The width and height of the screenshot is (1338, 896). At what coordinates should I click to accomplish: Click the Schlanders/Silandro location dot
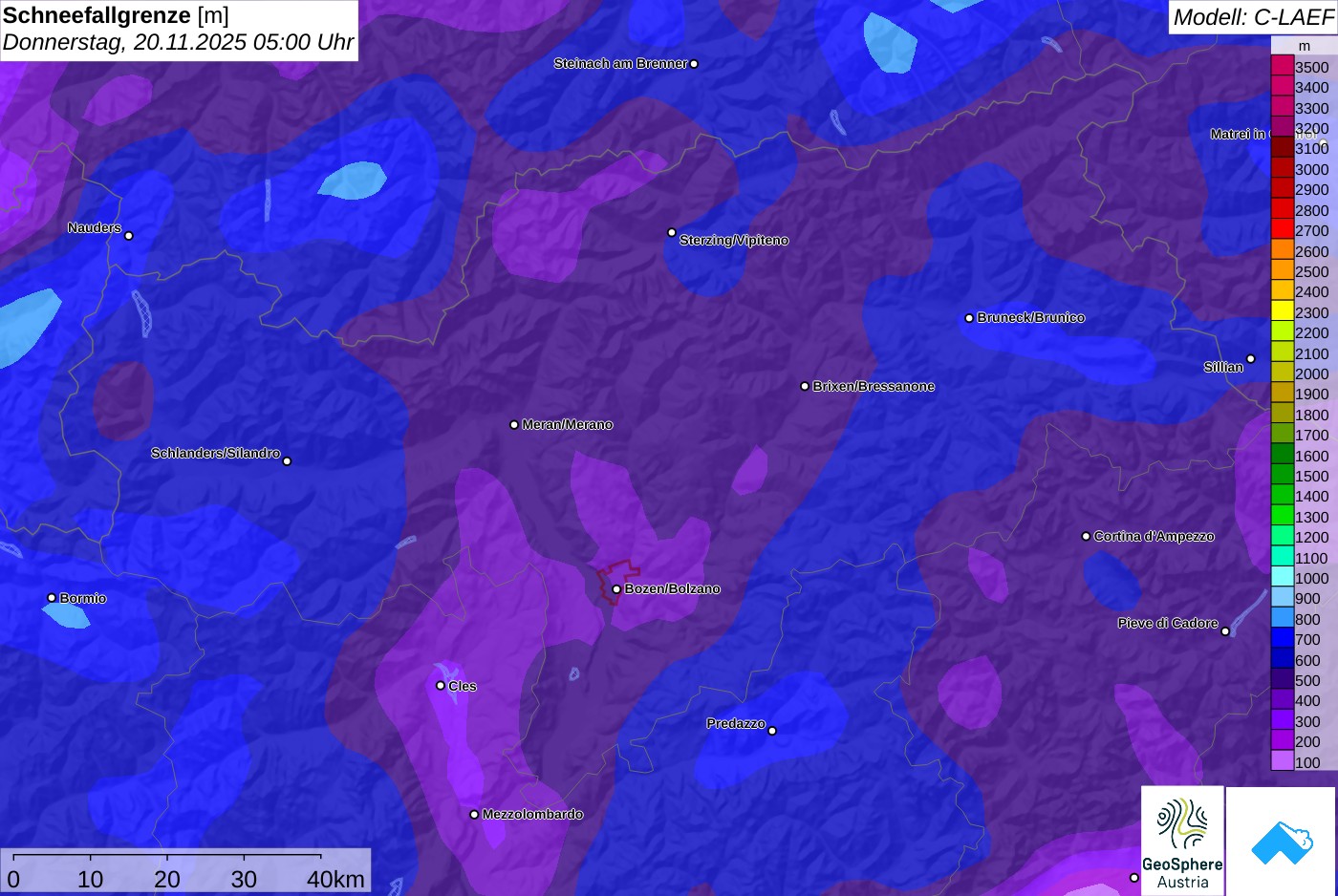point(287,461)
